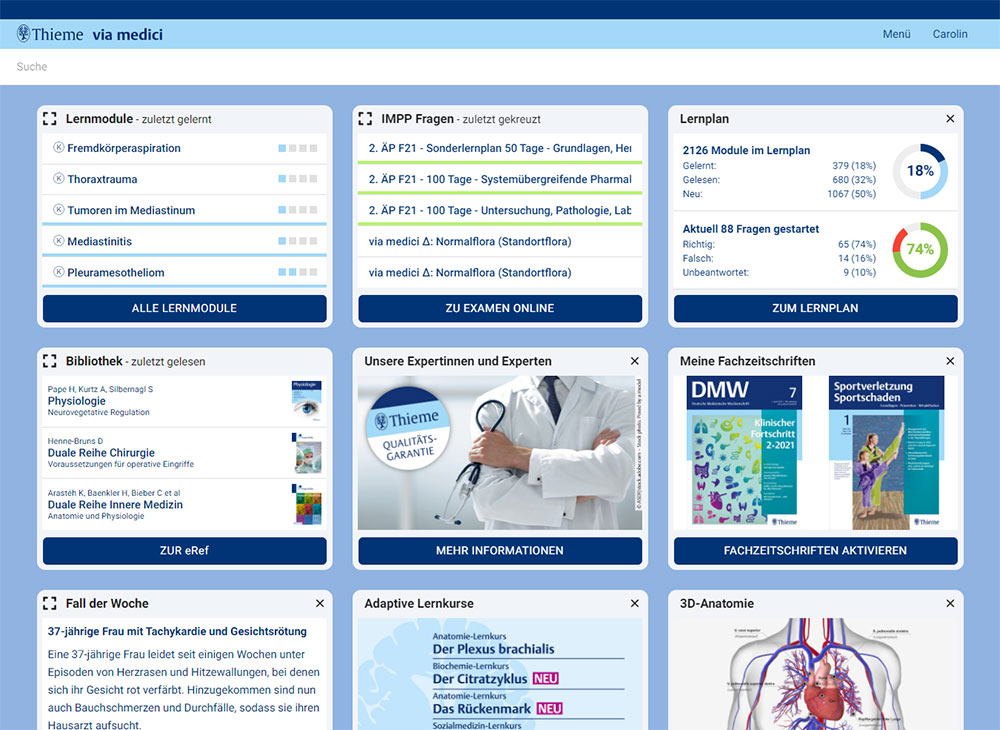Screen dimensions: 1000x730
Task: Close the Lernplan panel
Action: point(950,119)
